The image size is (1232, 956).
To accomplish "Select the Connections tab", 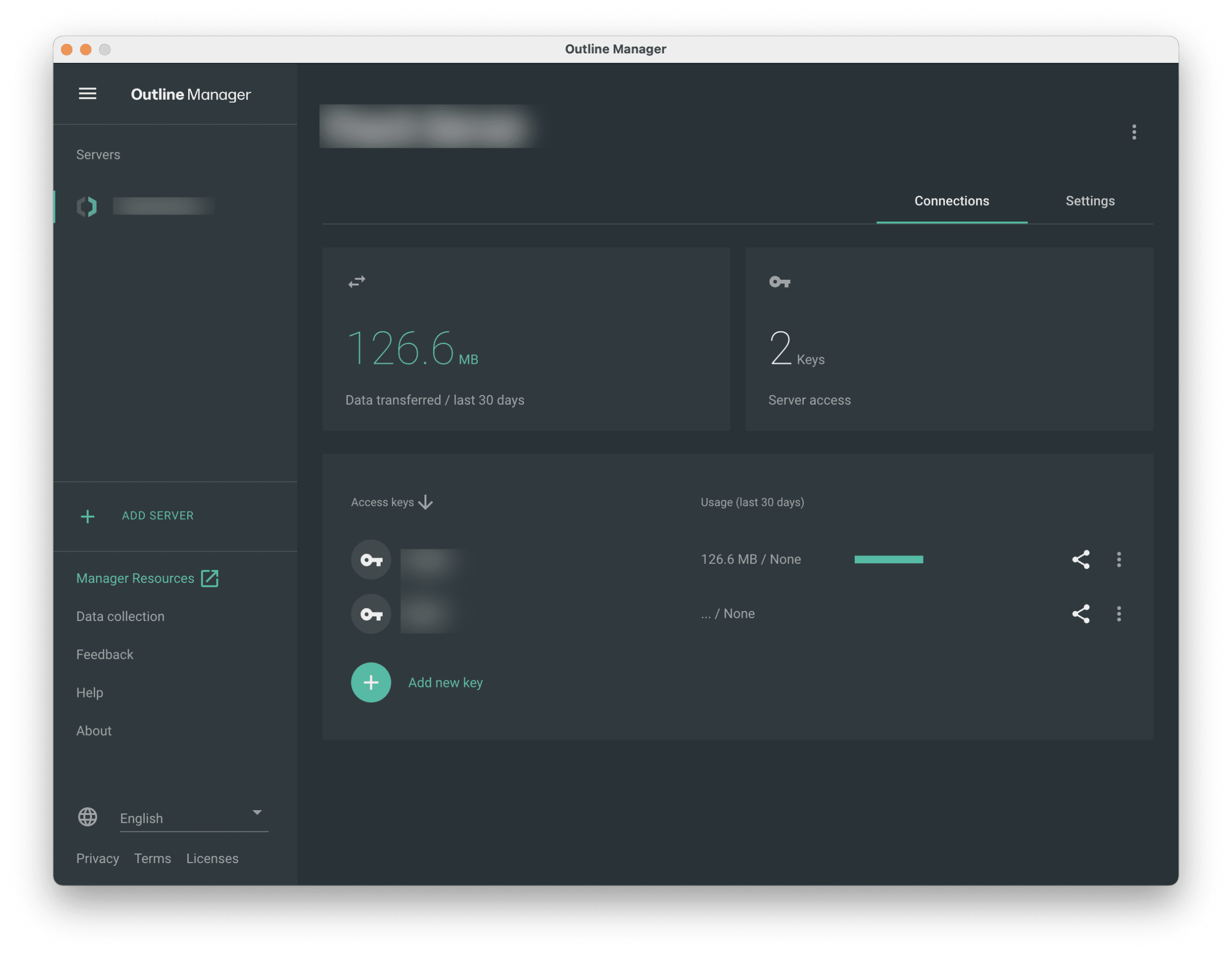I will pos(951,201).
